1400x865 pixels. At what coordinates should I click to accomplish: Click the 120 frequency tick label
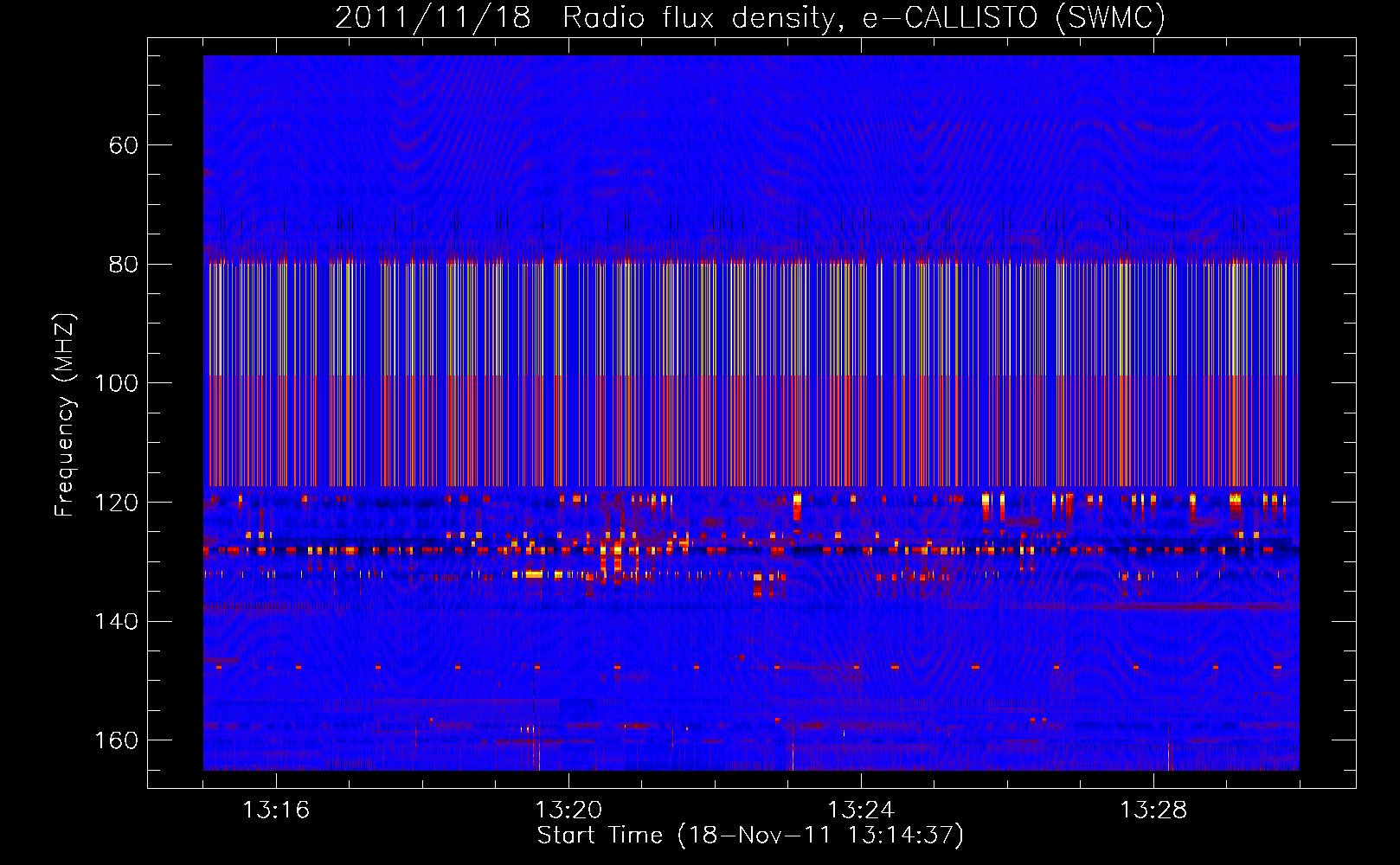click(x=116, y=503)
